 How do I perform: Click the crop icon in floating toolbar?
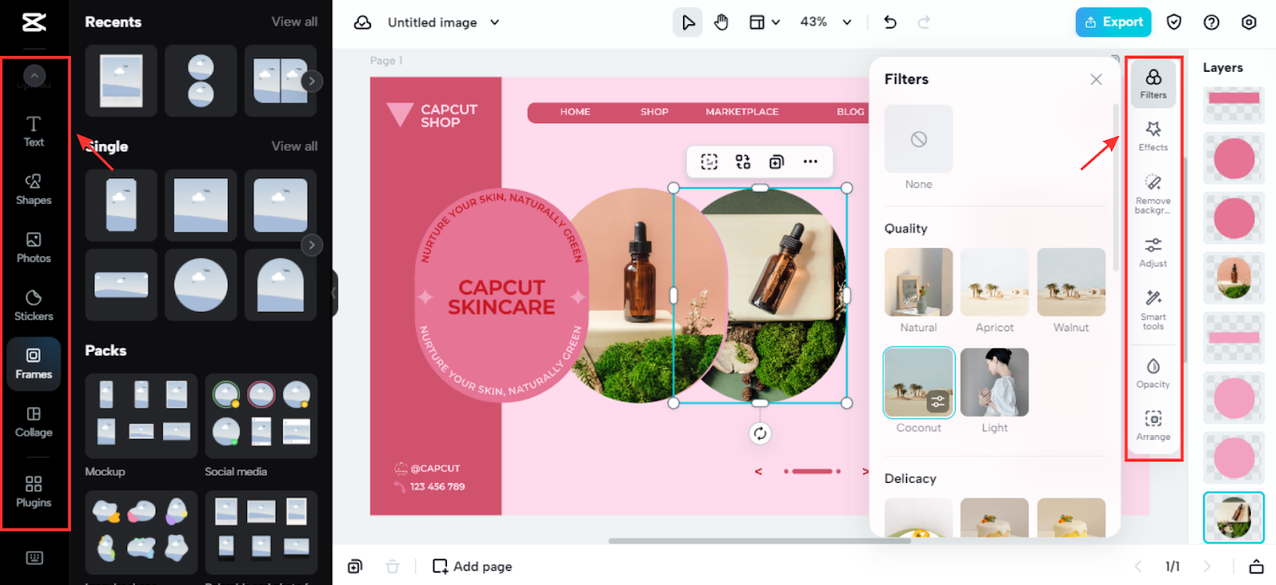709,162
